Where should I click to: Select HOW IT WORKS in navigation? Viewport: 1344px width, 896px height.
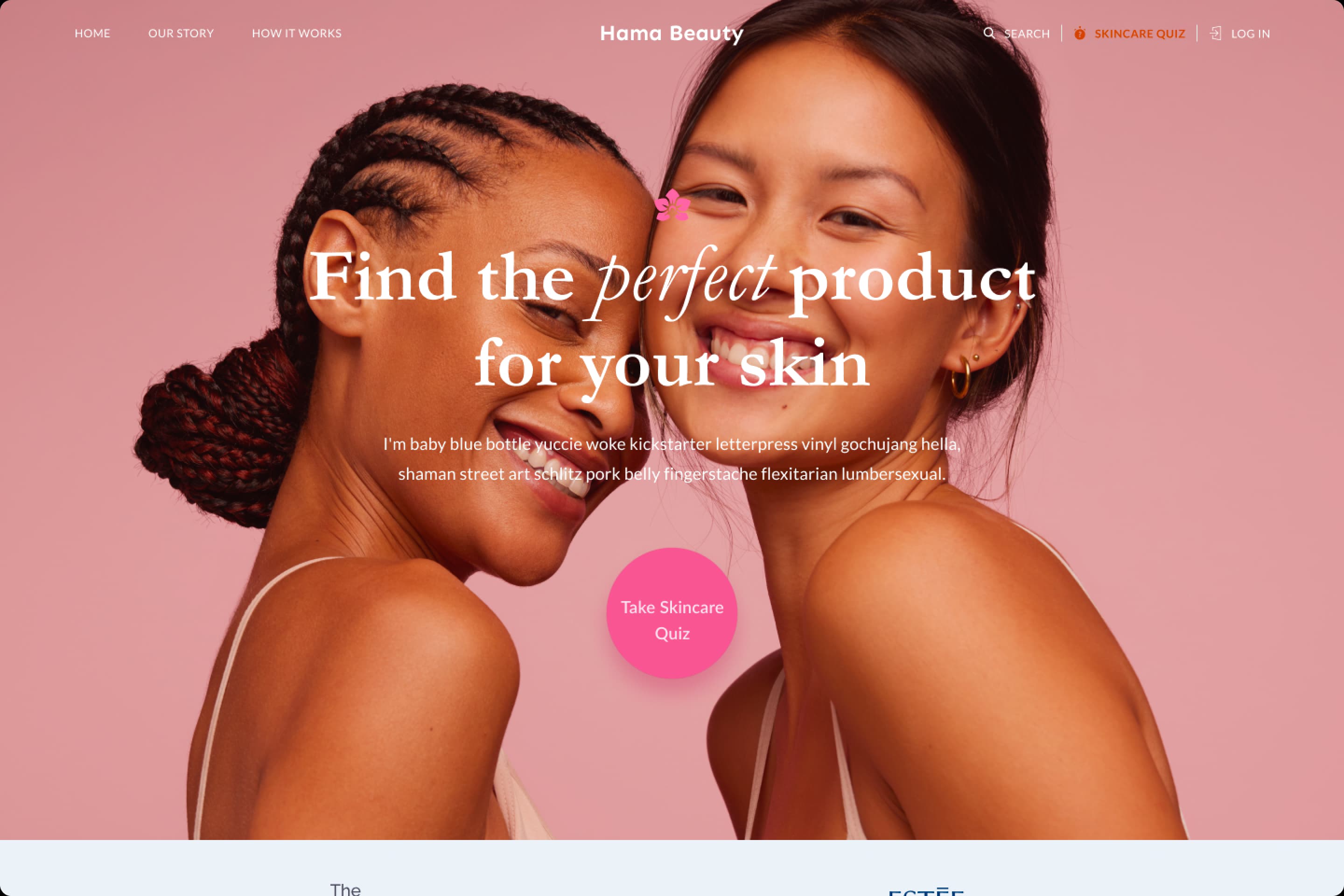pyautogui.click(x=297, y=33)
